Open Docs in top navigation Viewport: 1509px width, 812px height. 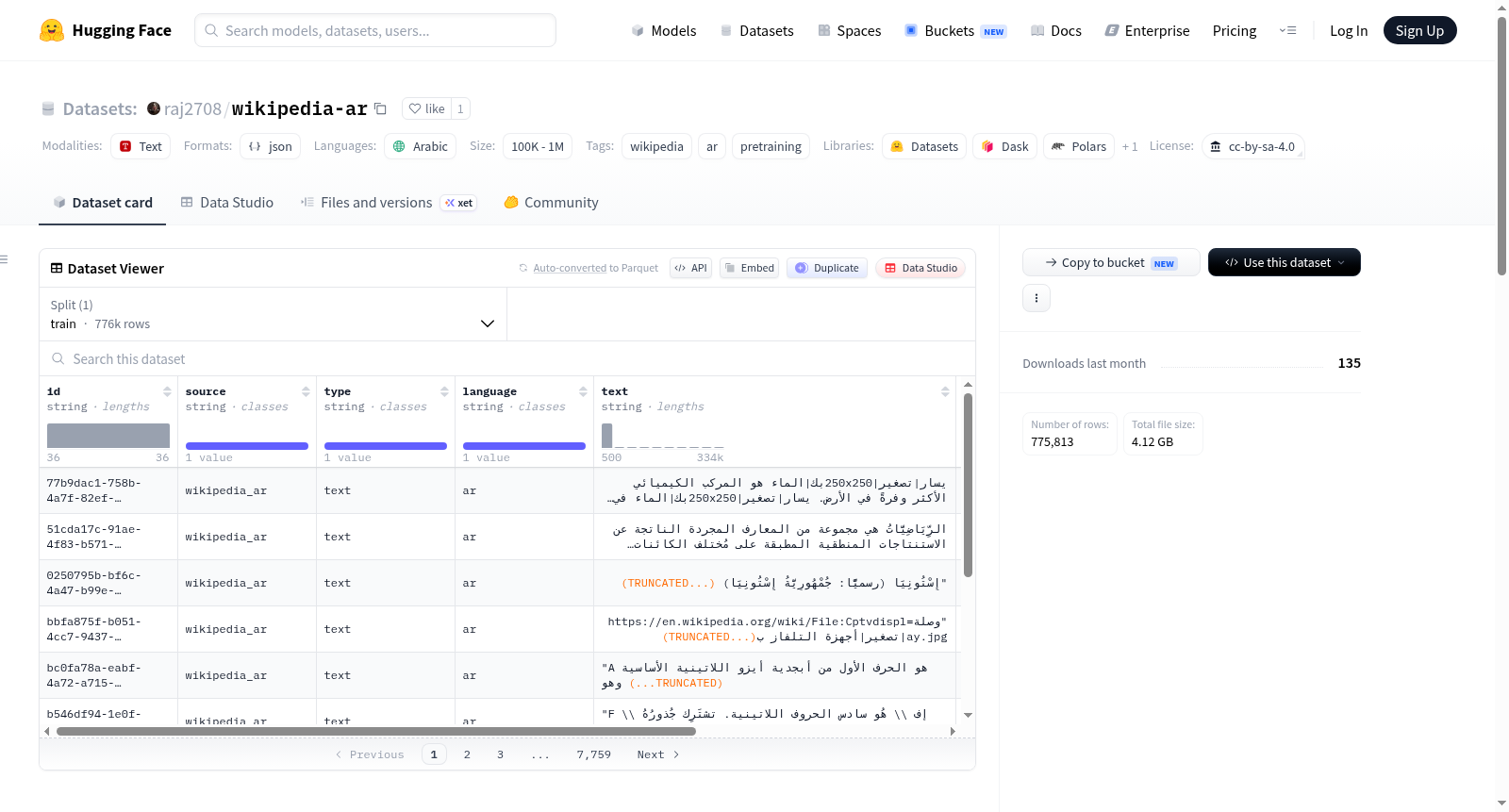[1056, 30]
